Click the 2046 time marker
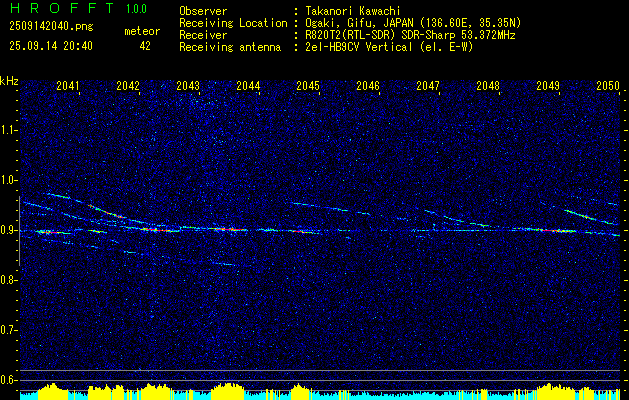Image resolution: width=629 pixels, height=400 pixels. 368,86
